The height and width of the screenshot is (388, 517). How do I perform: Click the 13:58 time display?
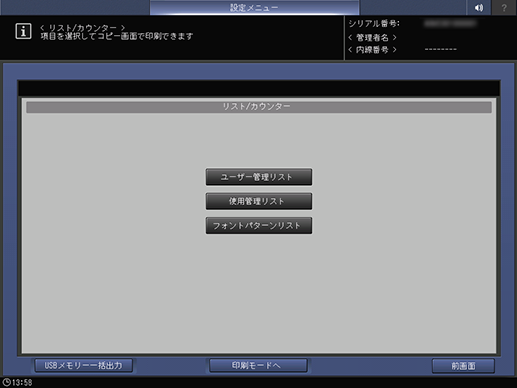(x=22, y=382)
